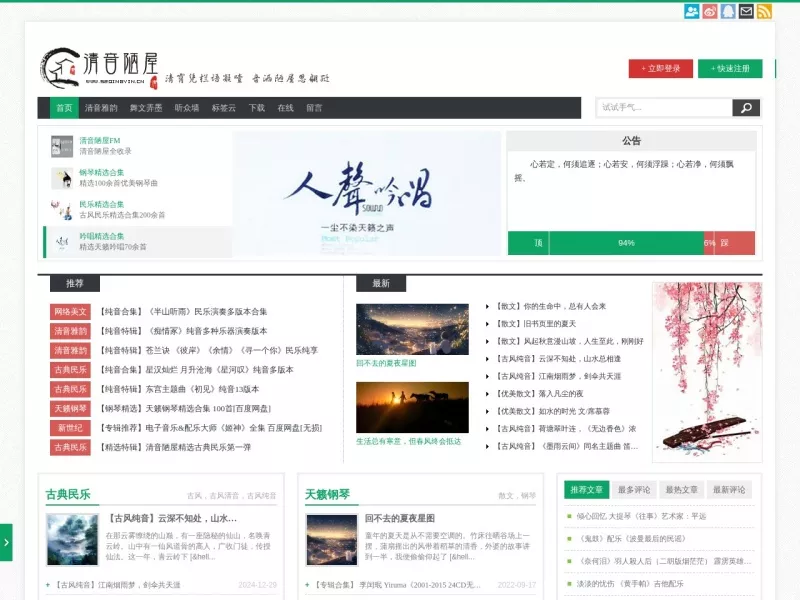This screenshot has width=800, height=600.
Task: Click the 网络美文 red tag
Action: [x=70, y=312]
